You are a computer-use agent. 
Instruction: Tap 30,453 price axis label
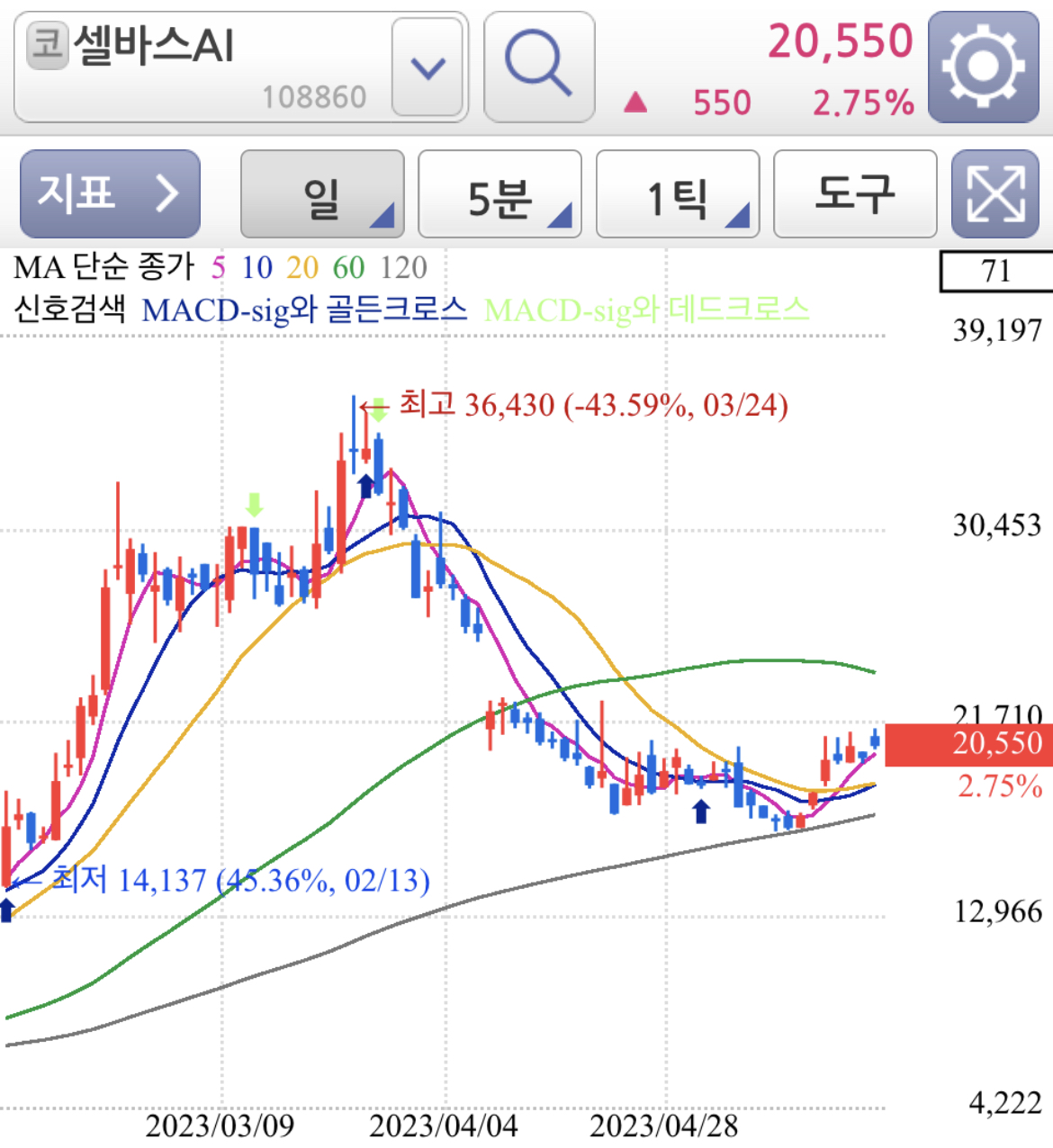[997, 525]
